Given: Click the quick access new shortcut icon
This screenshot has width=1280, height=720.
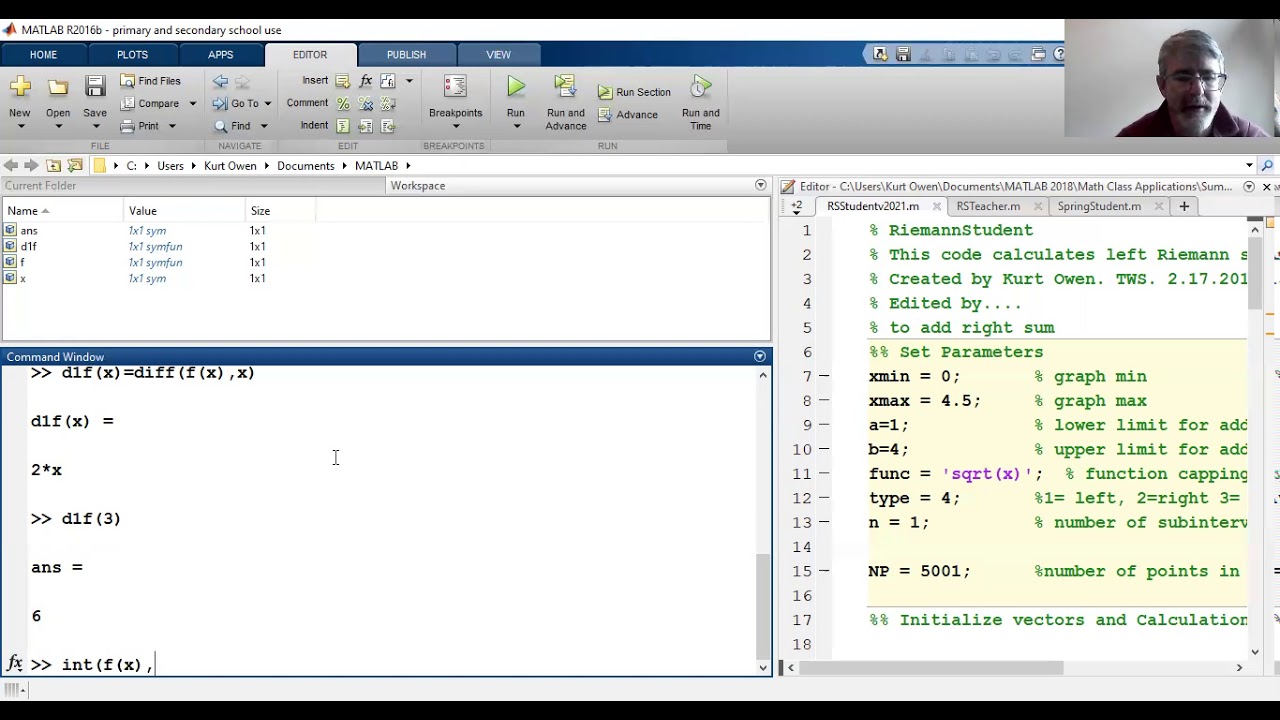Looking at the screenshot, I should (x=880, y=55).
